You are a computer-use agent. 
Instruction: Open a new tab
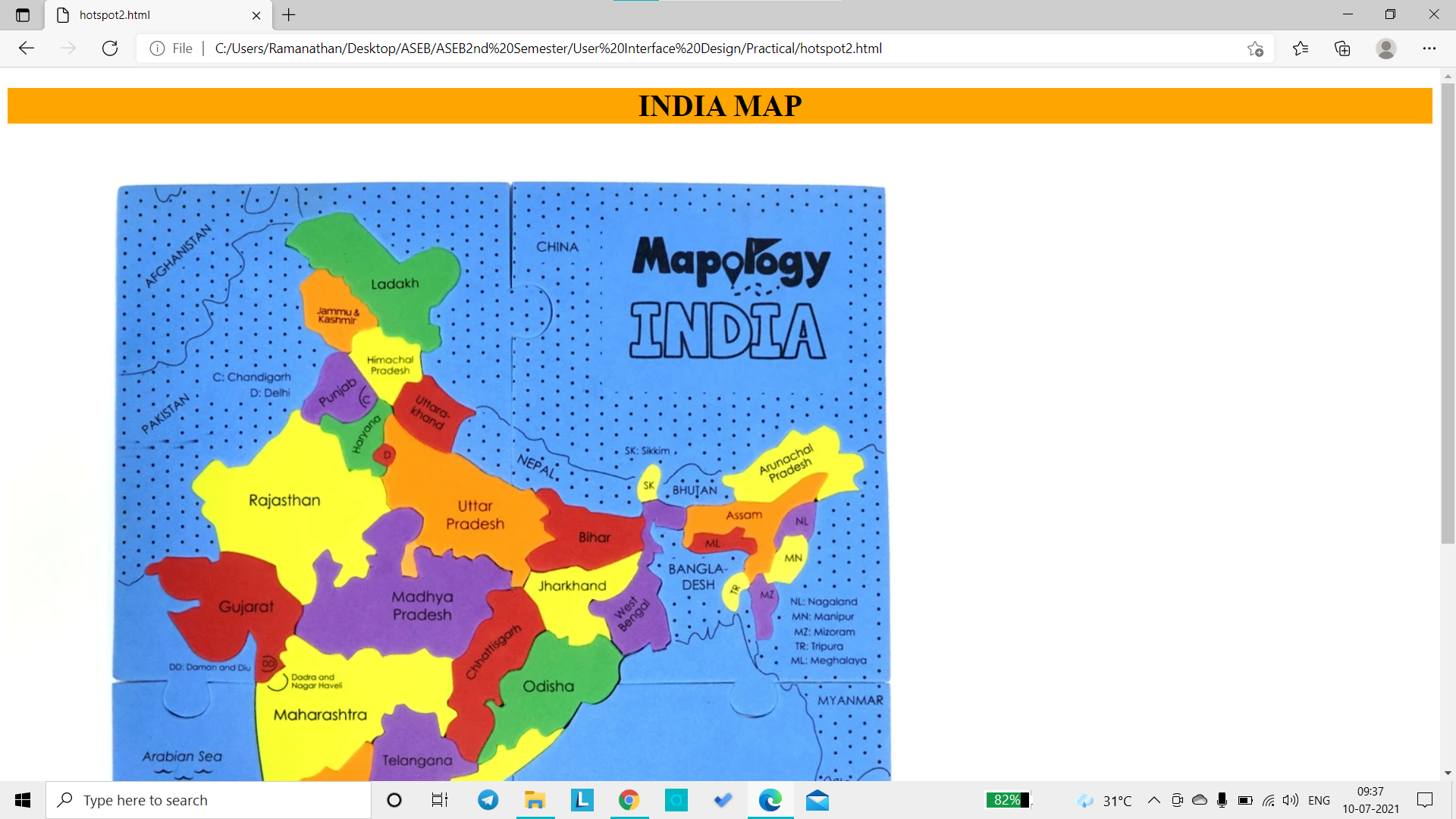(289, 15)
